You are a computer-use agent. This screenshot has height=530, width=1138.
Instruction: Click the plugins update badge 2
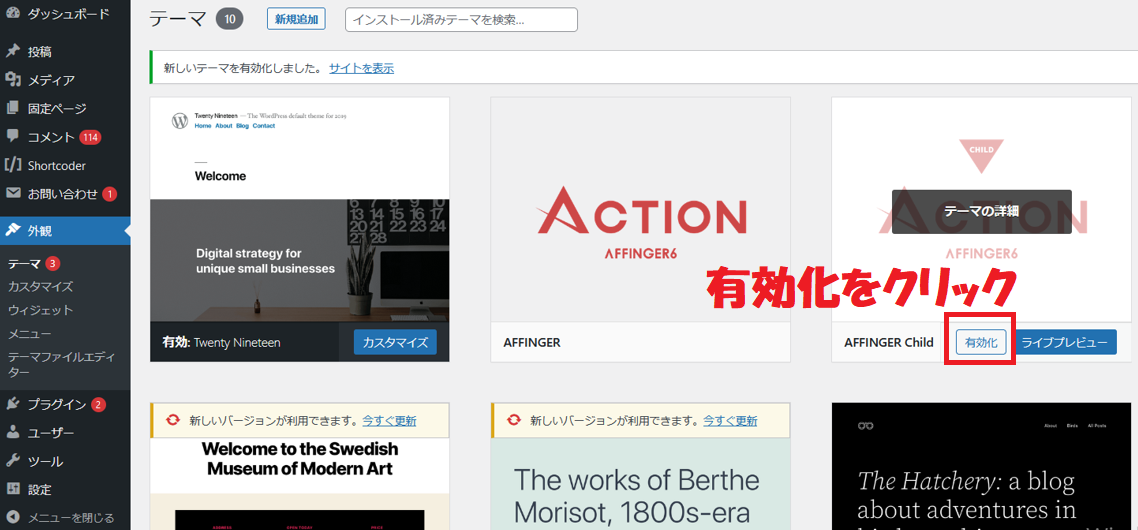coord(99,404)
